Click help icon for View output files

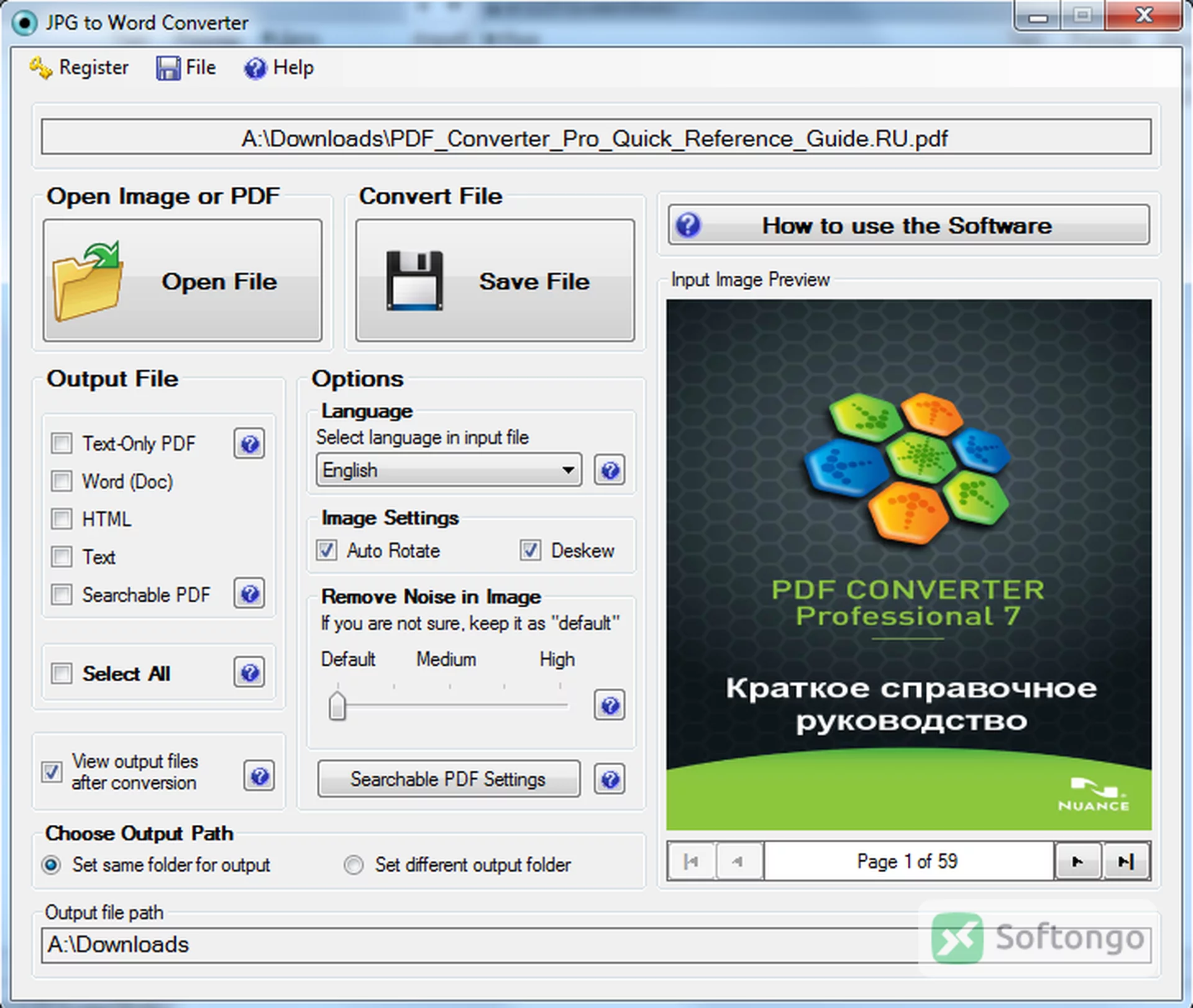click(259, 776)
